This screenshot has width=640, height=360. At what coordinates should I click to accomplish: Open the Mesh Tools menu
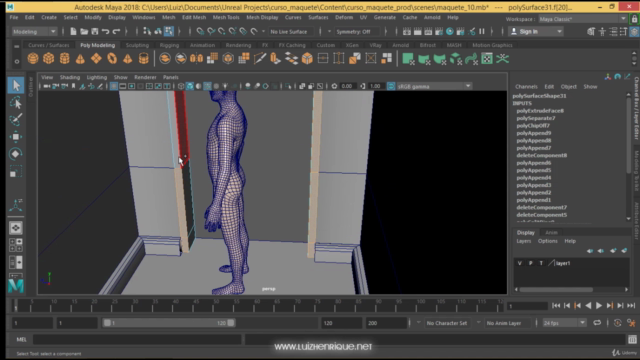pyautogui.click(x=226, y=18)
